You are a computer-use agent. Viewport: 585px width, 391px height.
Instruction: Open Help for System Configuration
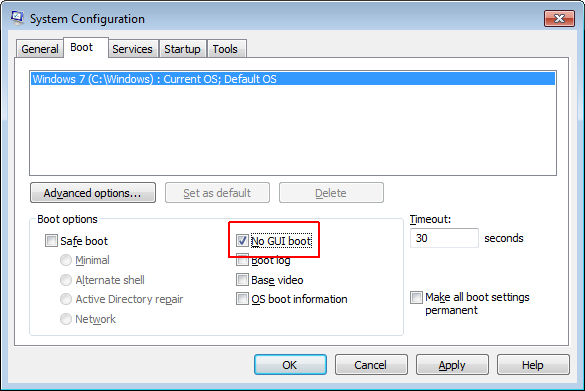pos(533,365)
